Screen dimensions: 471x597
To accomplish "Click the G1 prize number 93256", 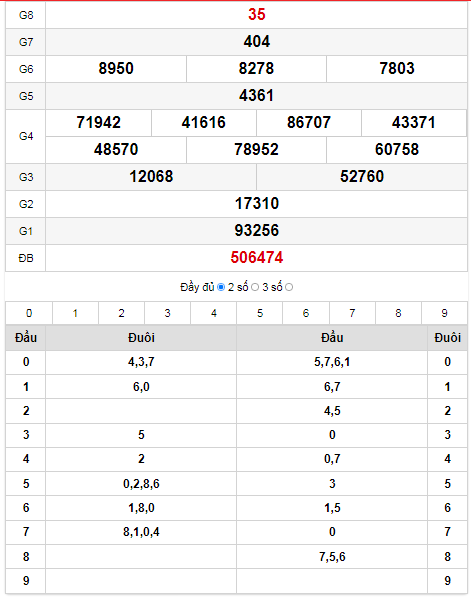I will pyautogui.click(x=257, y=231).
